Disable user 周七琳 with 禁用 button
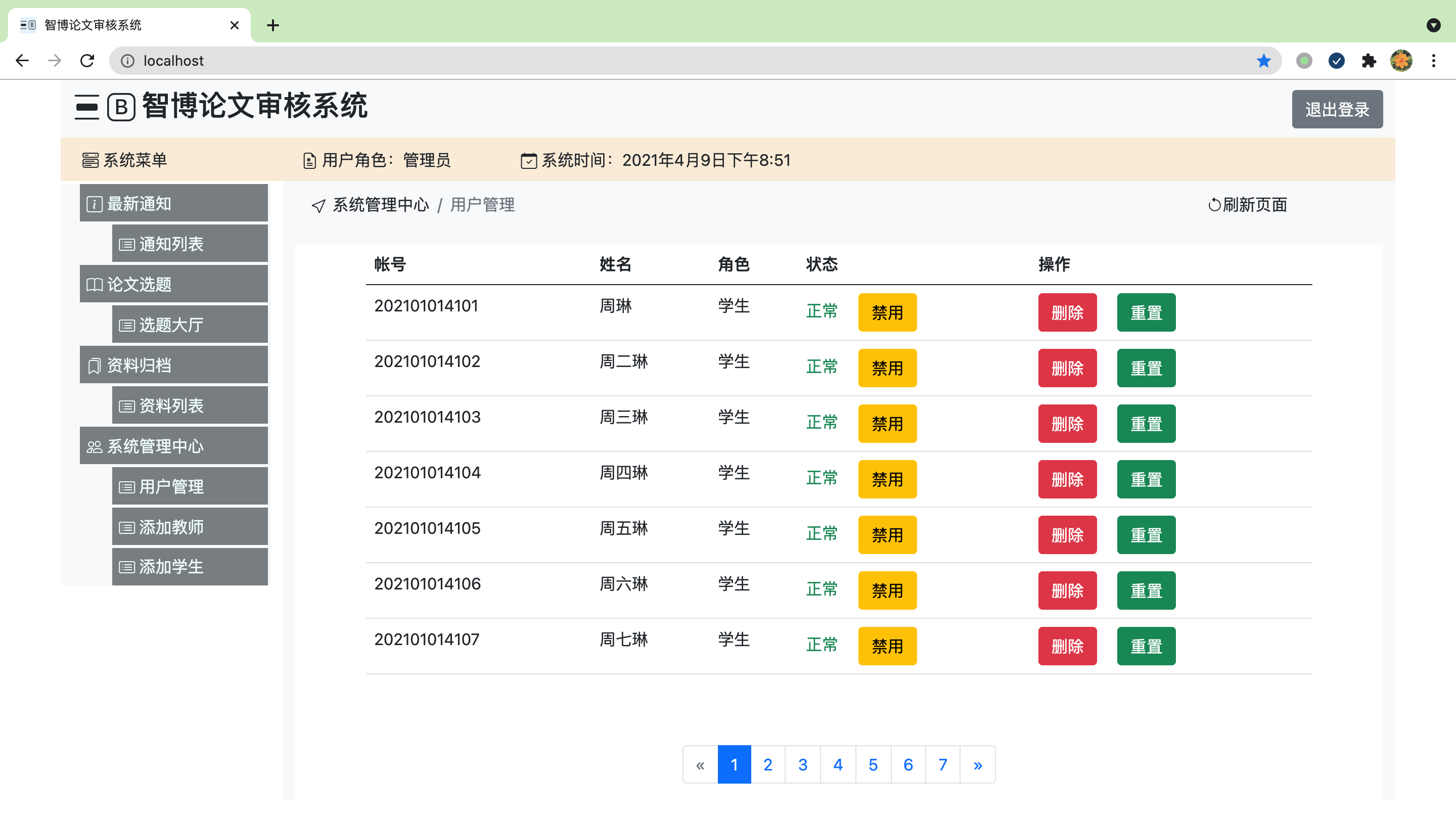This screenshot has height=819, width=1456. [887, 646]
